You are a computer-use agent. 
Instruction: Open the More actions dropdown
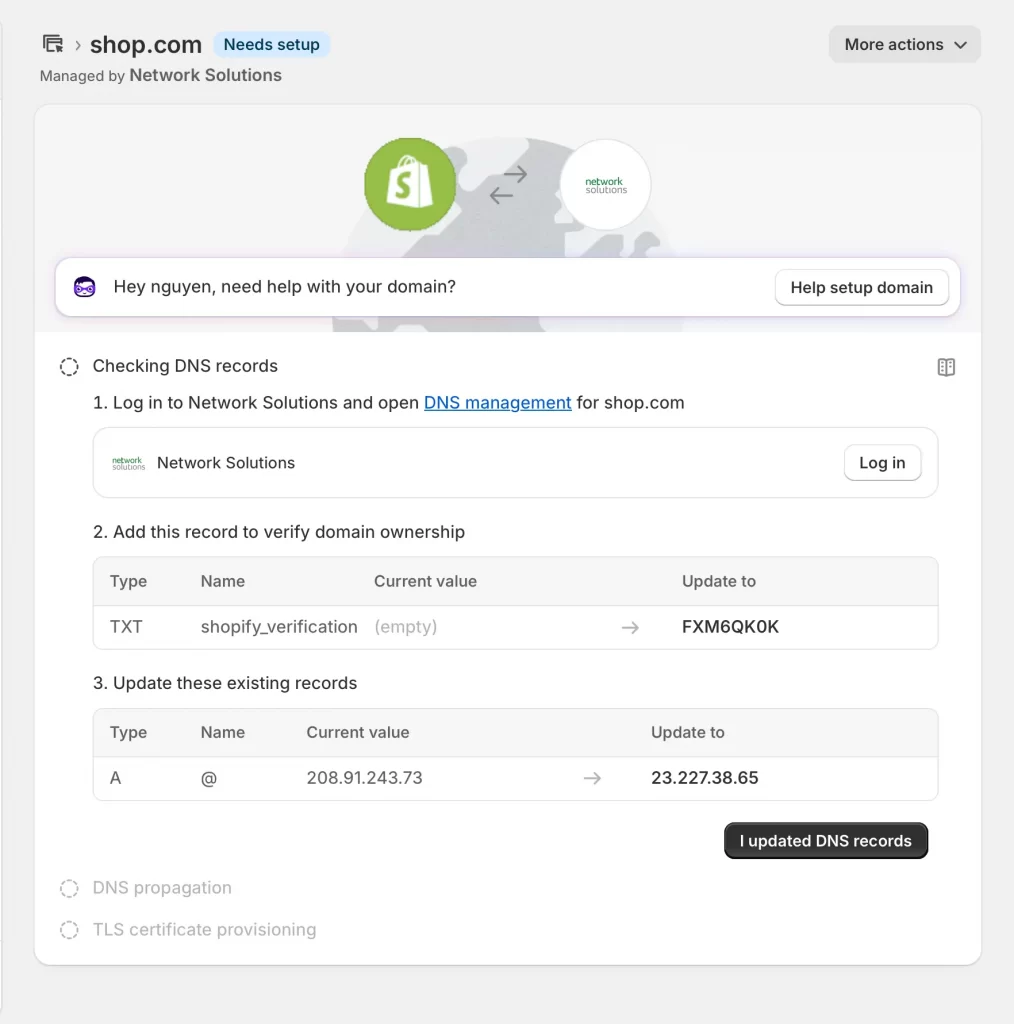903,44
